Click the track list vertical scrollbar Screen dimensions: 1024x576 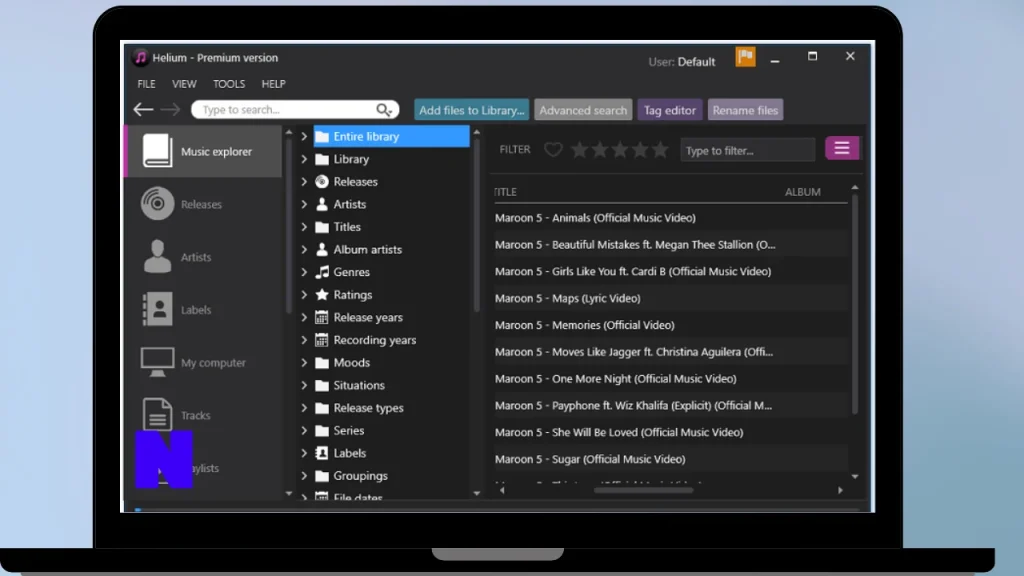click(854, 304)
